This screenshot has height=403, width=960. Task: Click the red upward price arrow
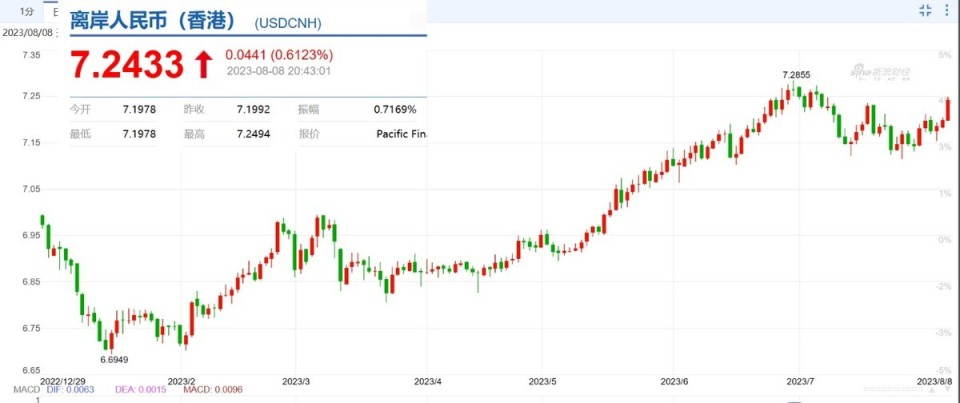click(204, 65)
